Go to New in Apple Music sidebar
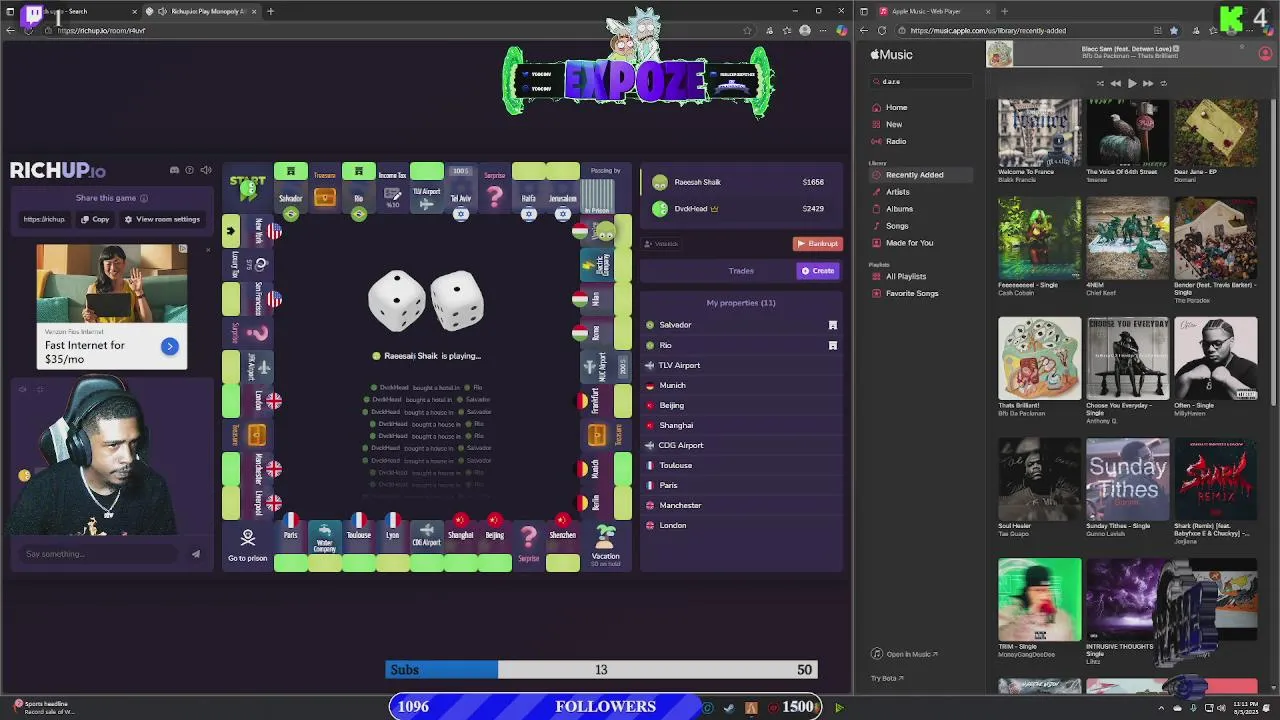1280x720 pixels. point(894,124)
